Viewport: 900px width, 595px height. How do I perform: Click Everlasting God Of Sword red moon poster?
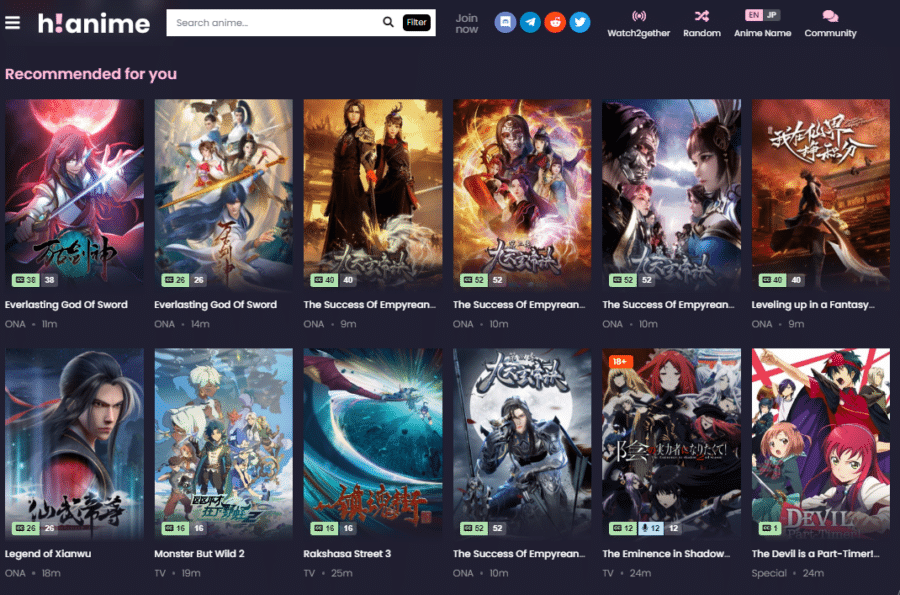point(75,194)
